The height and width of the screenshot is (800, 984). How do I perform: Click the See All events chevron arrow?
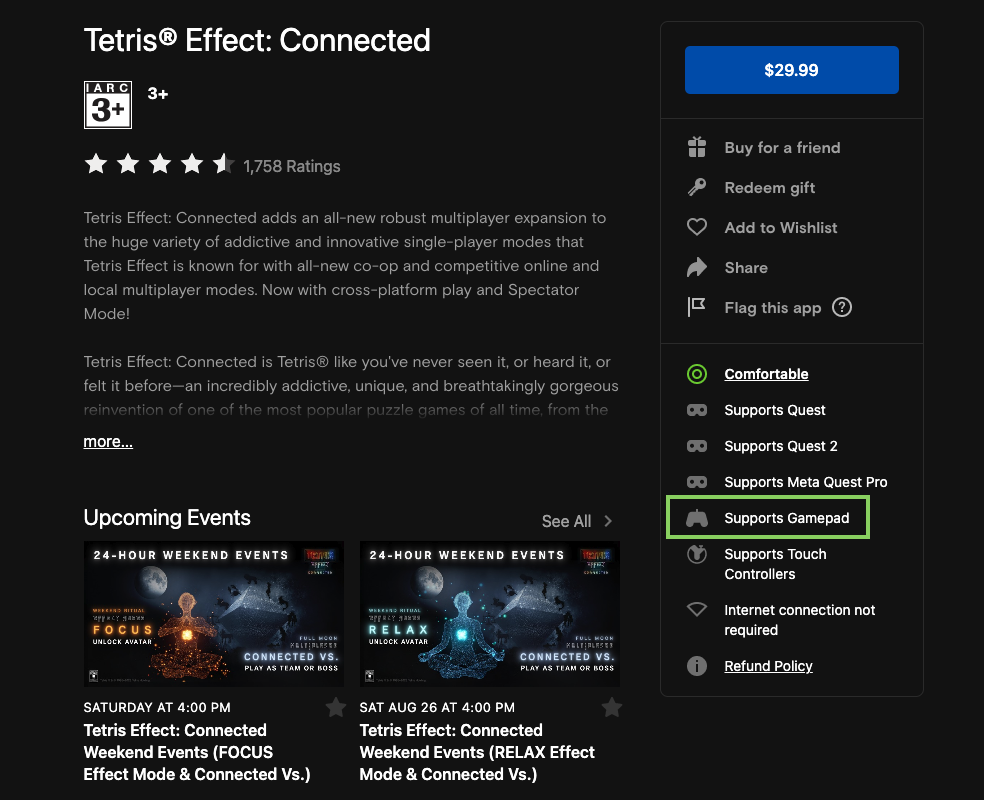tap(608, 521)
